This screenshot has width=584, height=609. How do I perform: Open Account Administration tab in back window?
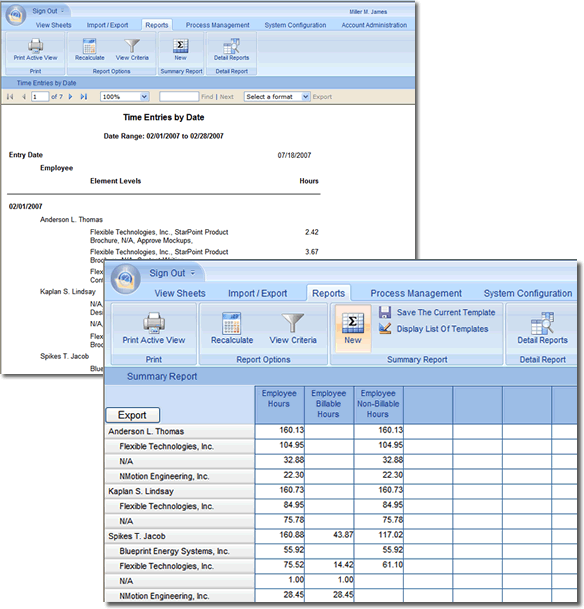tap(374, 25)
